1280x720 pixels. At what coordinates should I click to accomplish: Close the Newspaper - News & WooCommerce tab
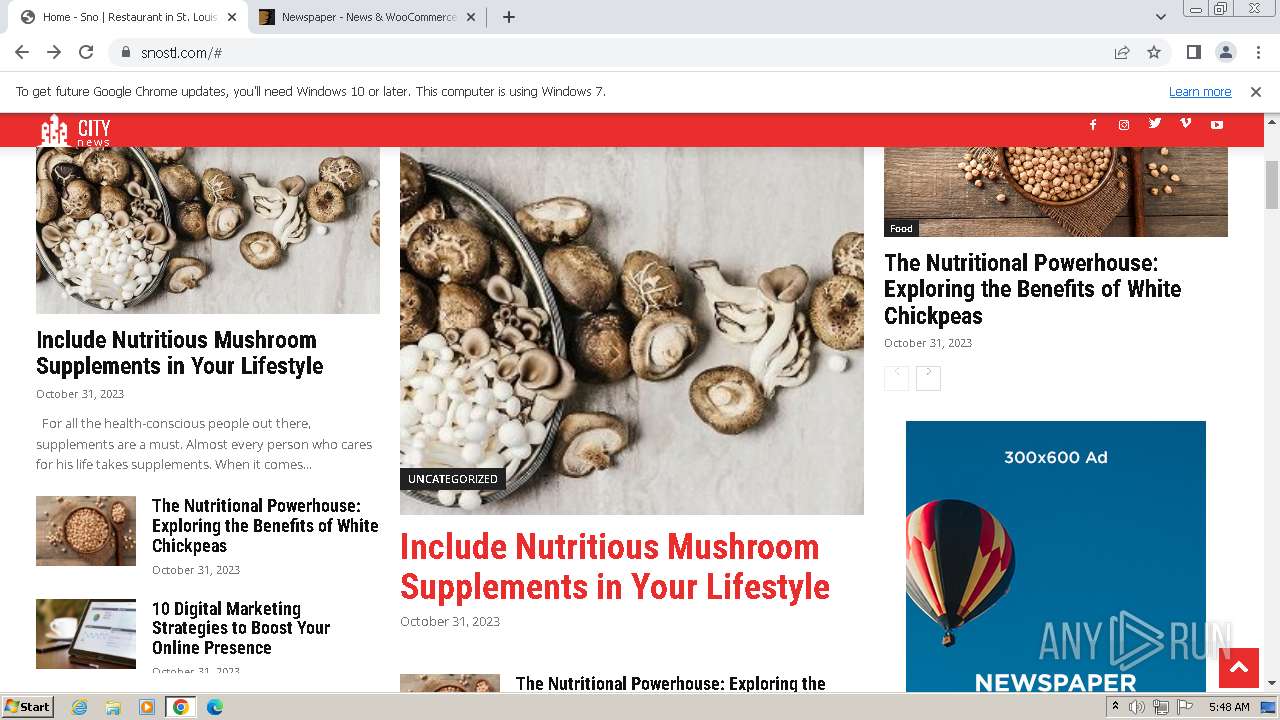tap(471, 17)
